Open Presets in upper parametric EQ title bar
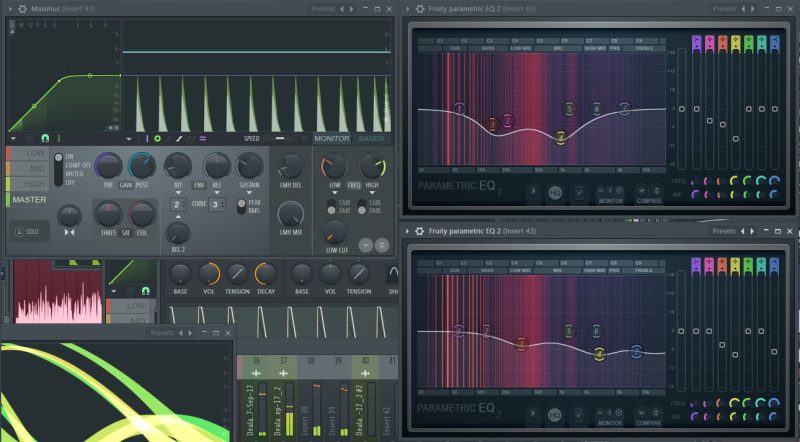800x442 pixels. pyautogui.click(x=724, y=9)
